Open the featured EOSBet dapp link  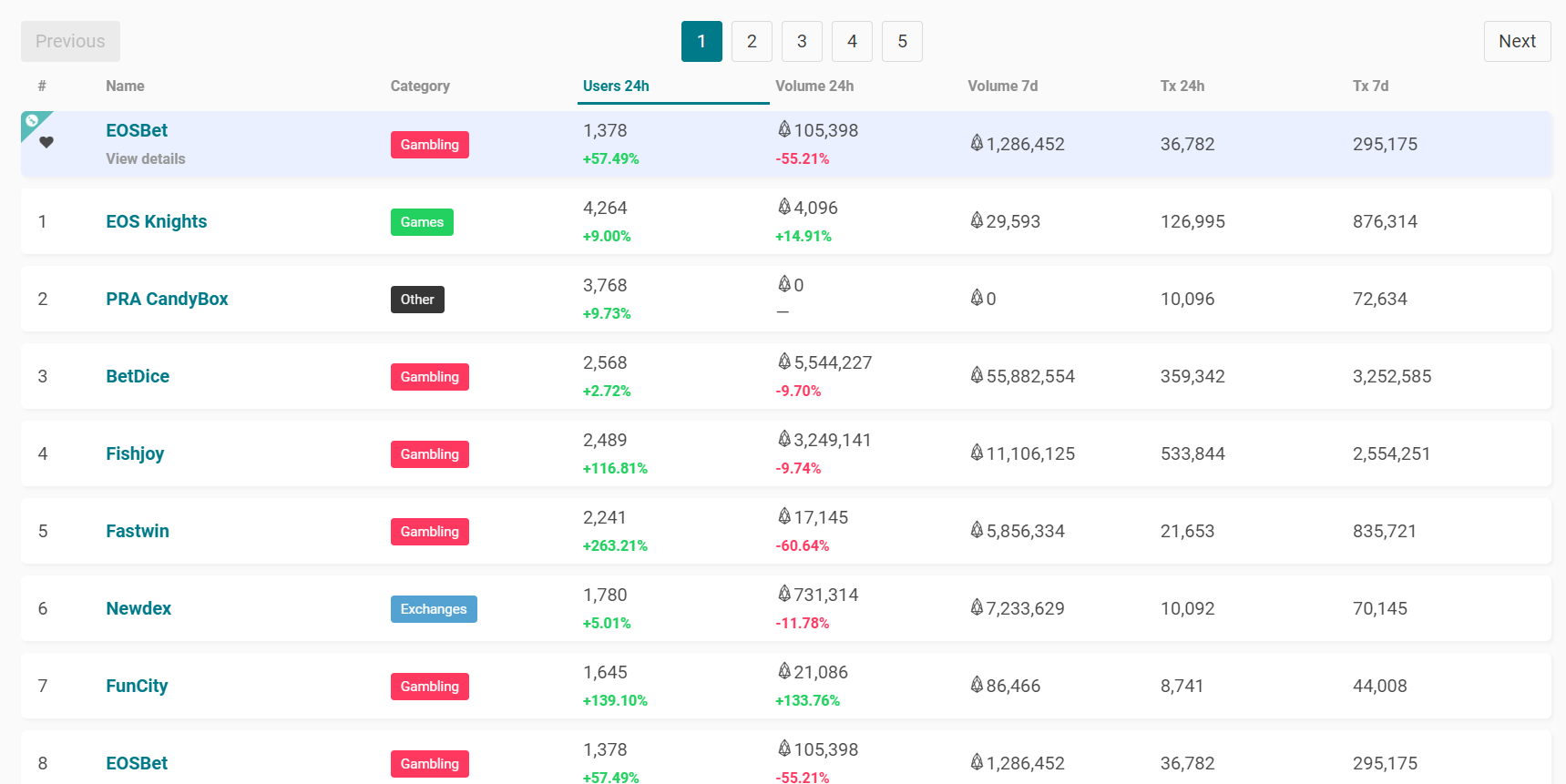point(137,130)
